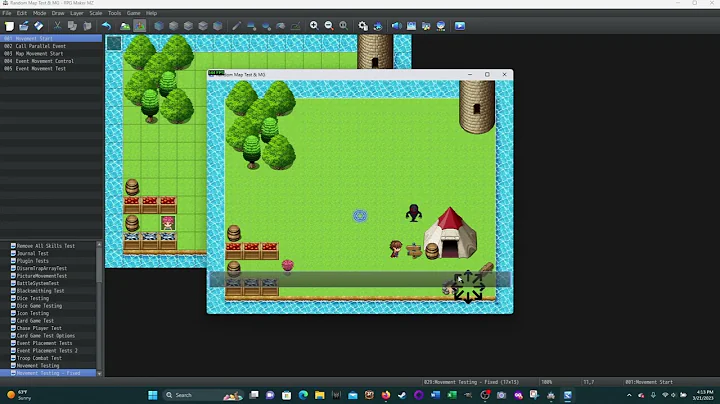Select the Flood Fill tool

pyautogui.click(x=281, y=26)
